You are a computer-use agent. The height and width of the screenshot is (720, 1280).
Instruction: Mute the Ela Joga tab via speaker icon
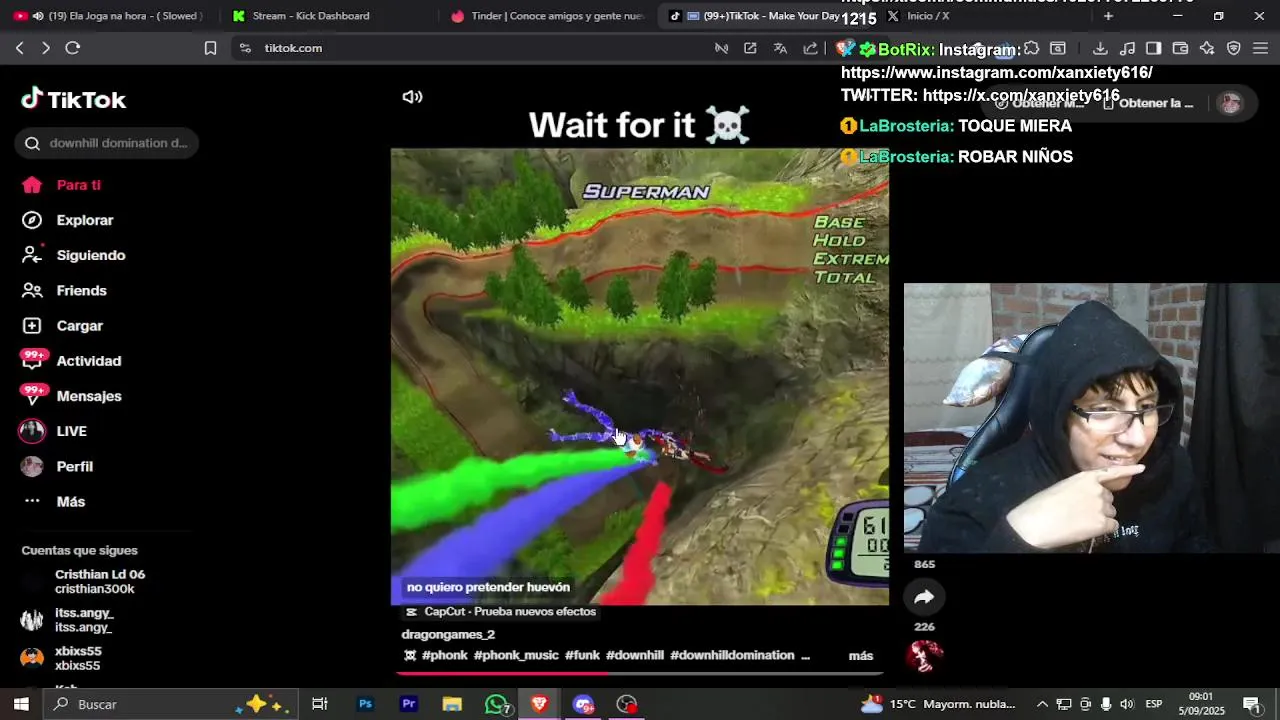point(38,16)
